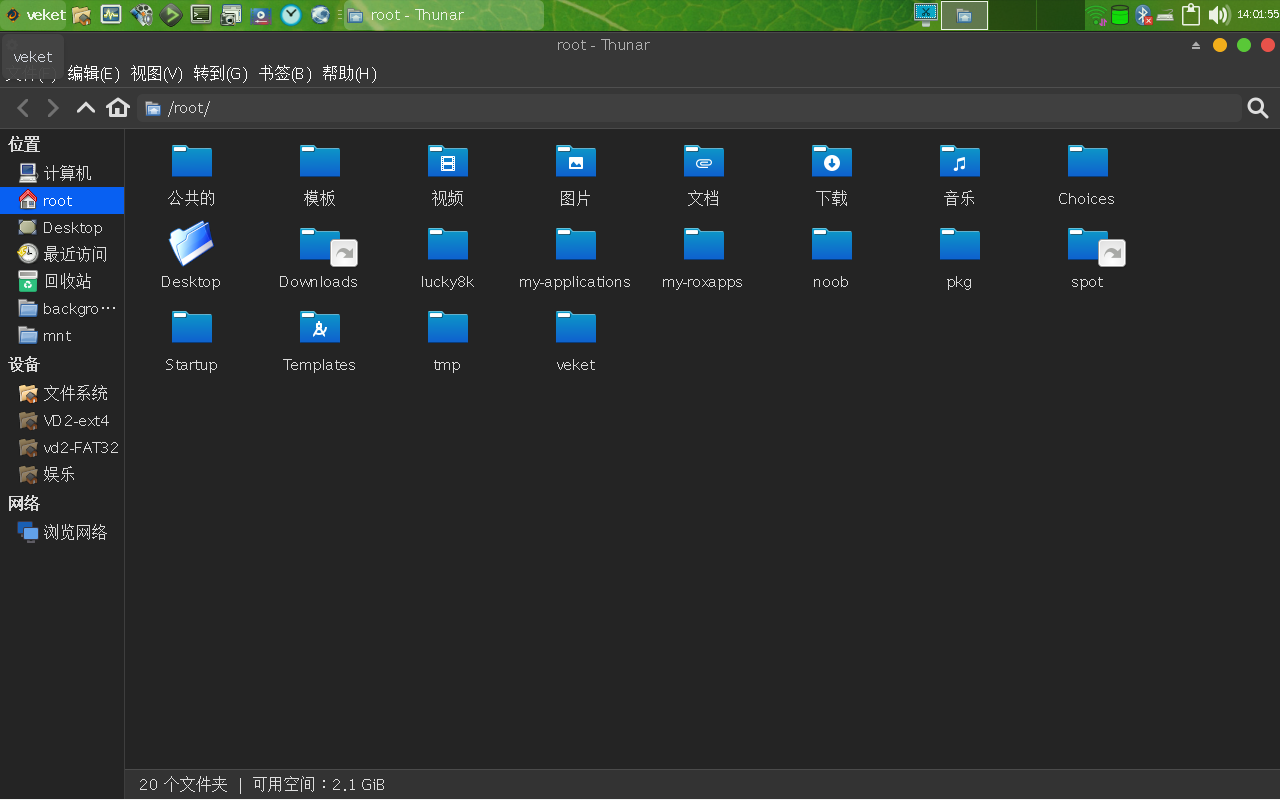Select the Startup folder

pos(191,340)
